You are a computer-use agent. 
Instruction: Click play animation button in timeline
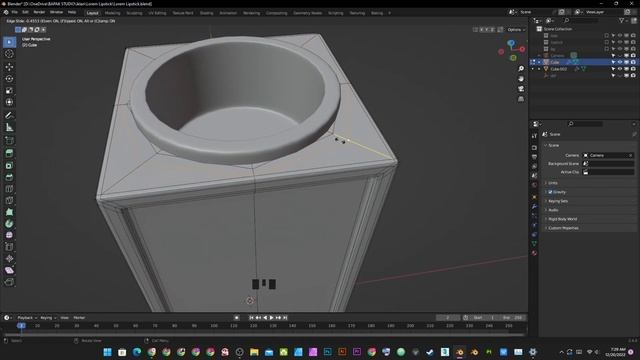point(271,318)
